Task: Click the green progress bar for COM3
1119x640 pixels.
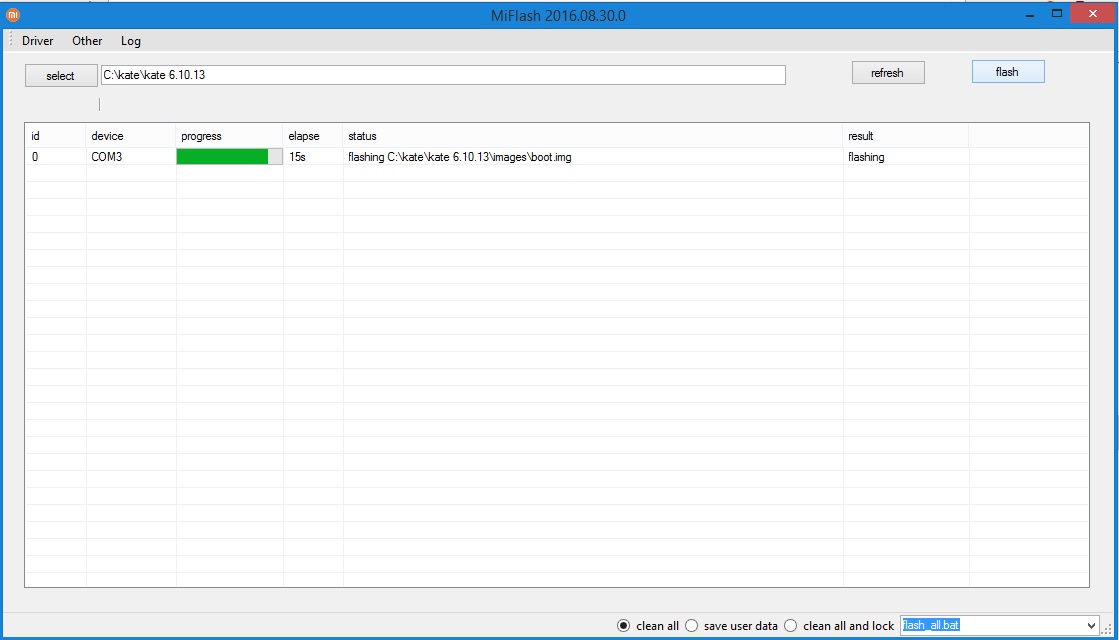Action: (x=229, y=156)
